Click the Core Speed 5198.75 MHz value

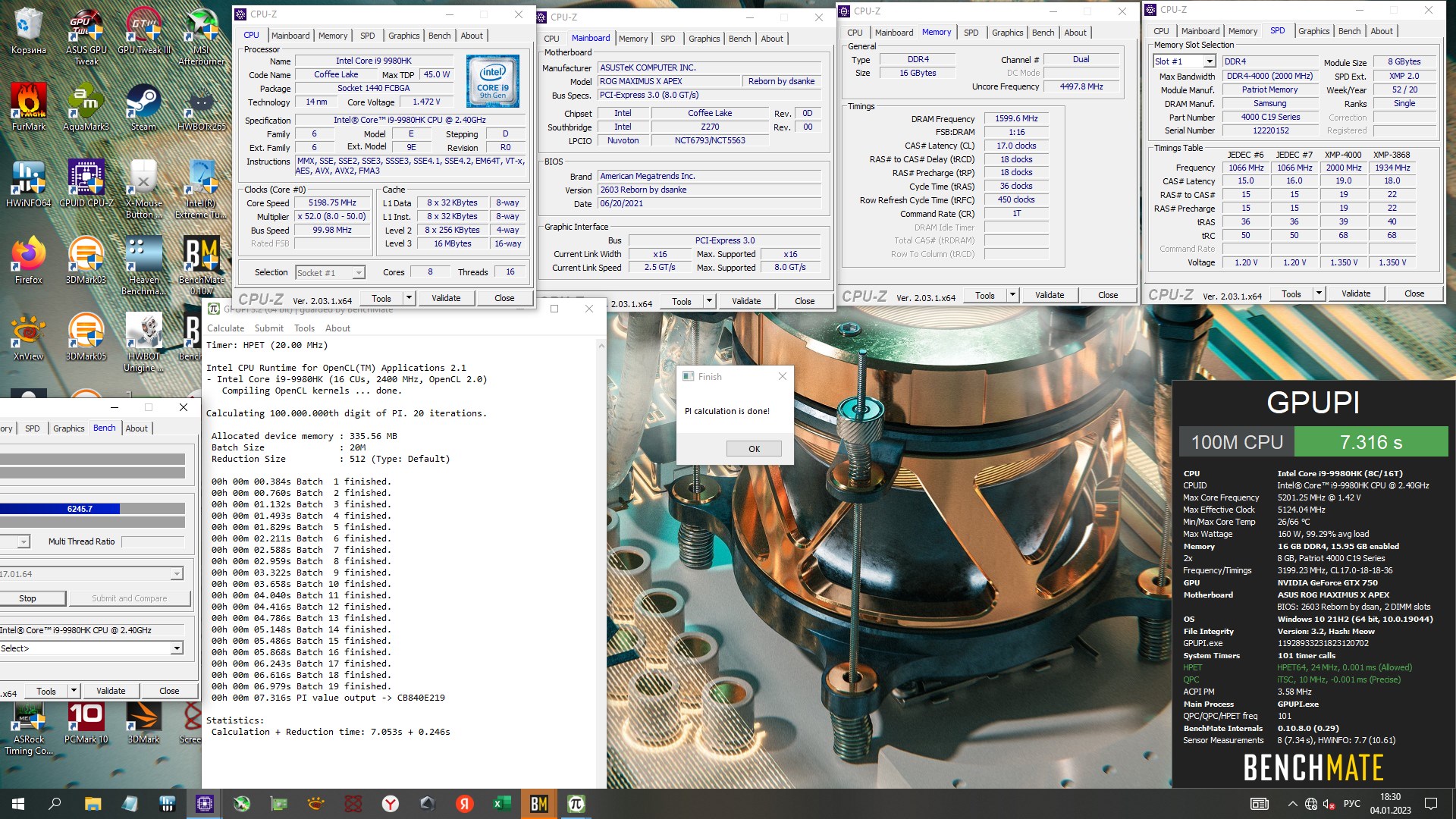coord(332,203)
